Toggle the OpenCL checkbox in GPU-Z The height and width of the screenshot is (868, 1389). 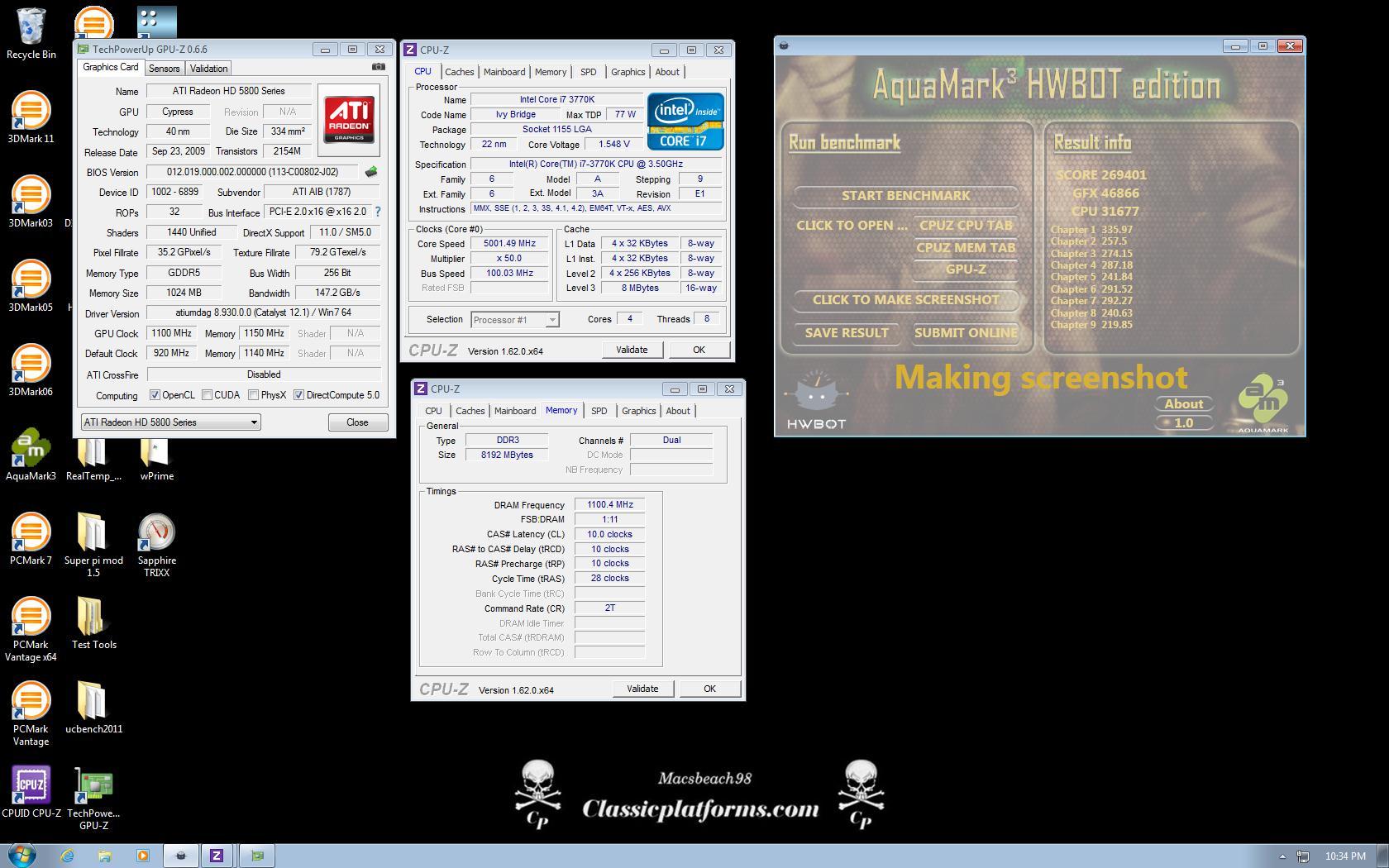pyautogui.click(x=155, y=395)
